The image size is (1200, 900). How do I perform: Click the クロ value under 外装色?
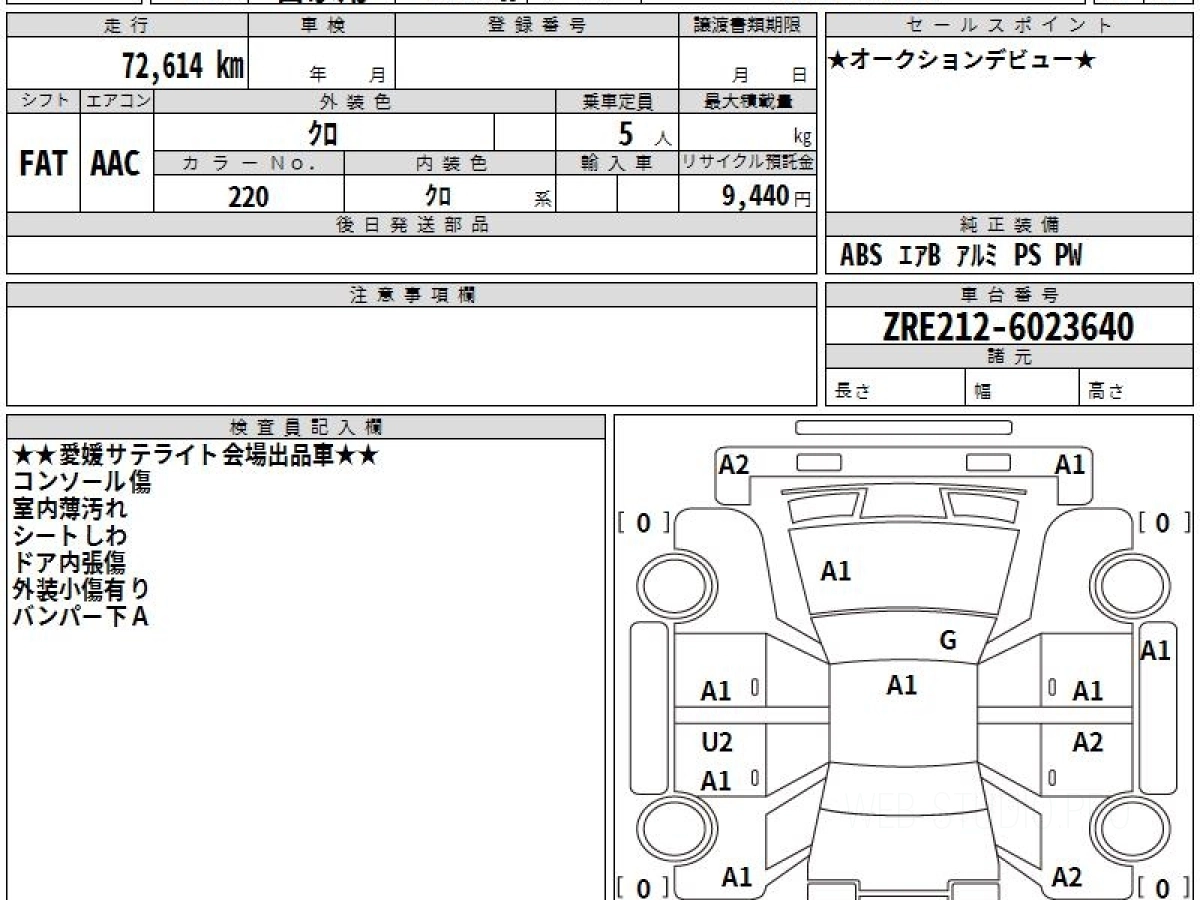tap(323, 133)
